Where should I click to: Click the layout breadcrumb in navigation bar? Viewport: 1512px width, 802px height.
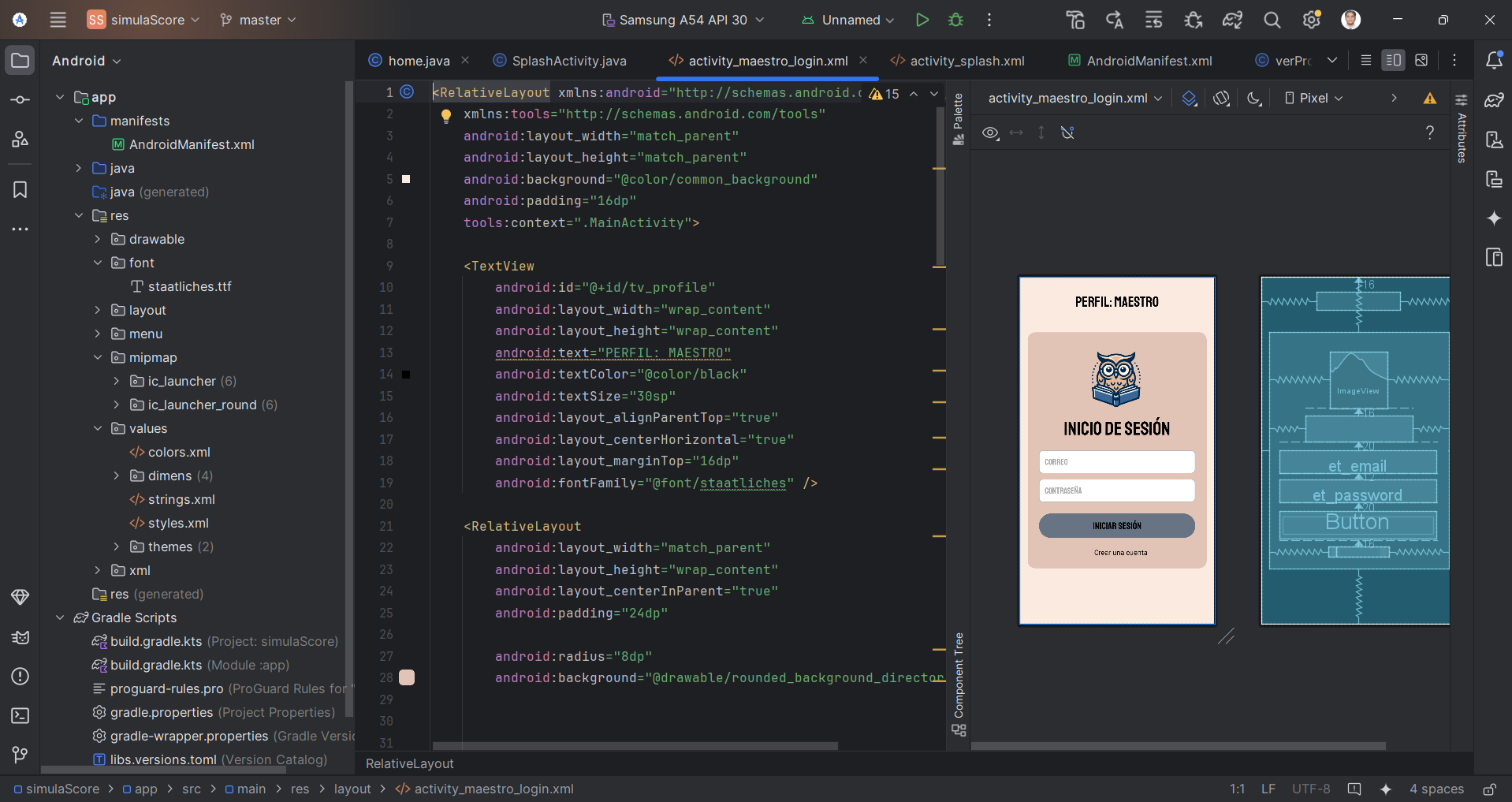pyautogui.click(x=352, y=789)
